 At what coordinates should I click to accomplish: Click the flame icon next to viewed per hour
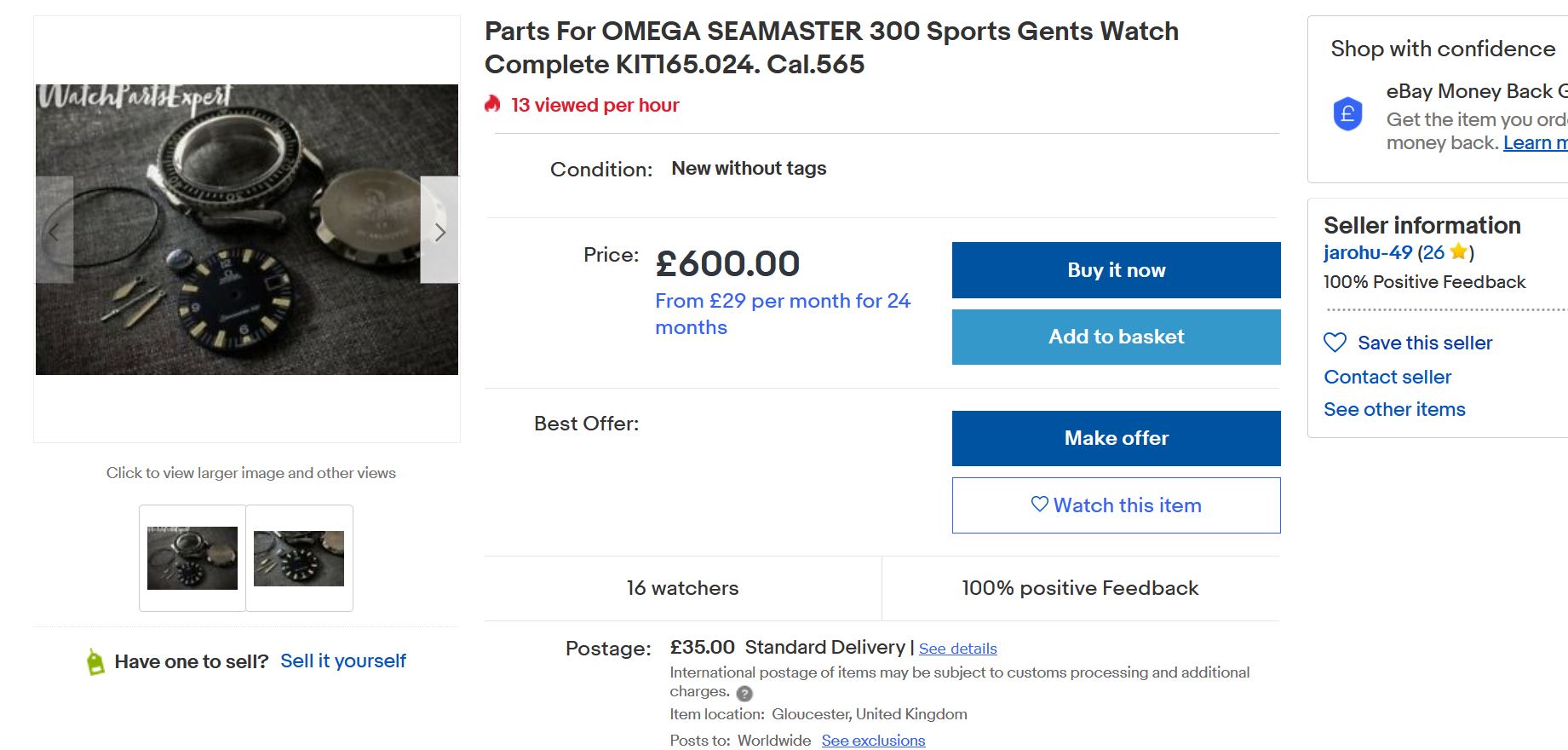(492, 105)
